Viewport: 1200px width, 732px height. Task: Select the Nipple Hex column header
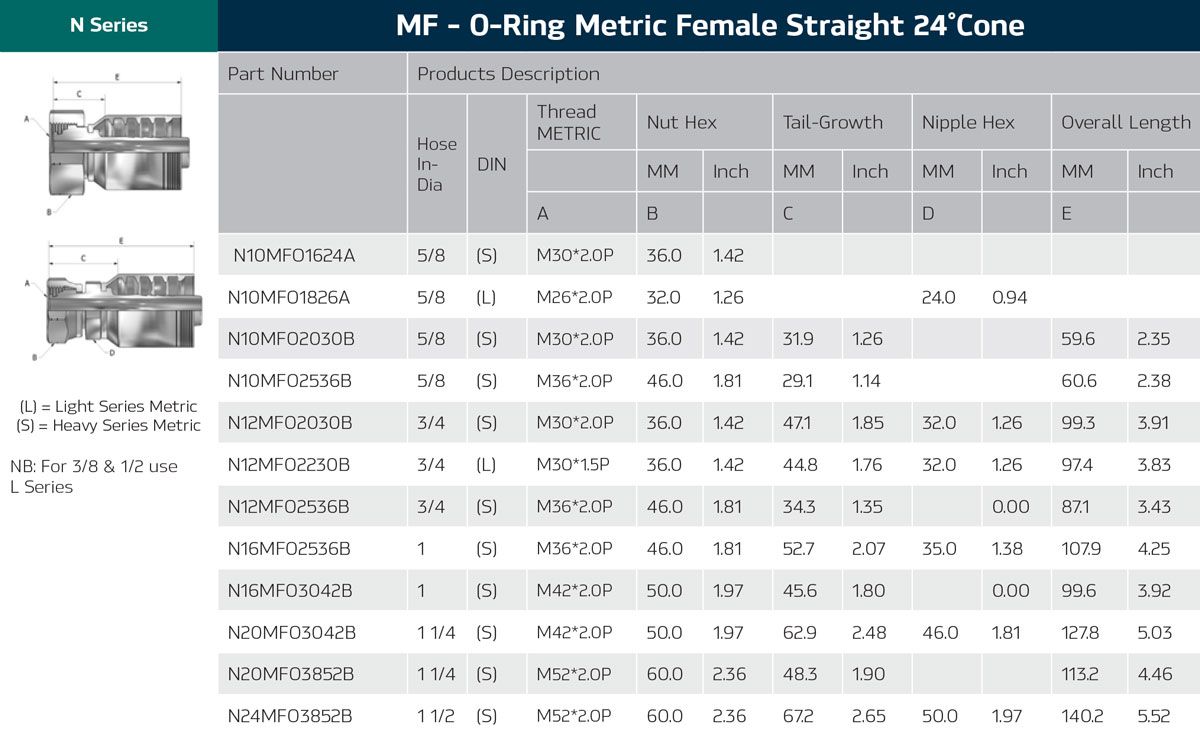[x=968, y=122]
